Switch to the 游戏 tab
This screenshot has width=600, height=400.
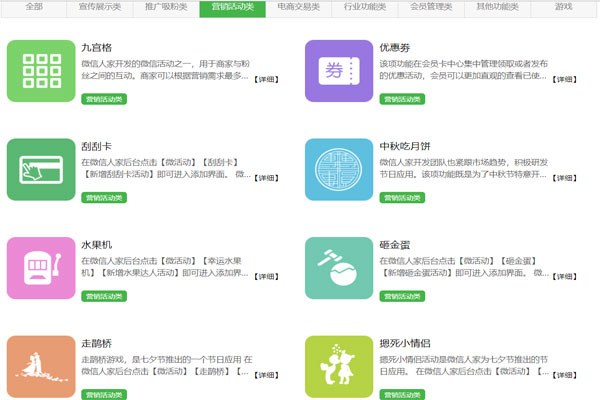[x=564, y=8]
